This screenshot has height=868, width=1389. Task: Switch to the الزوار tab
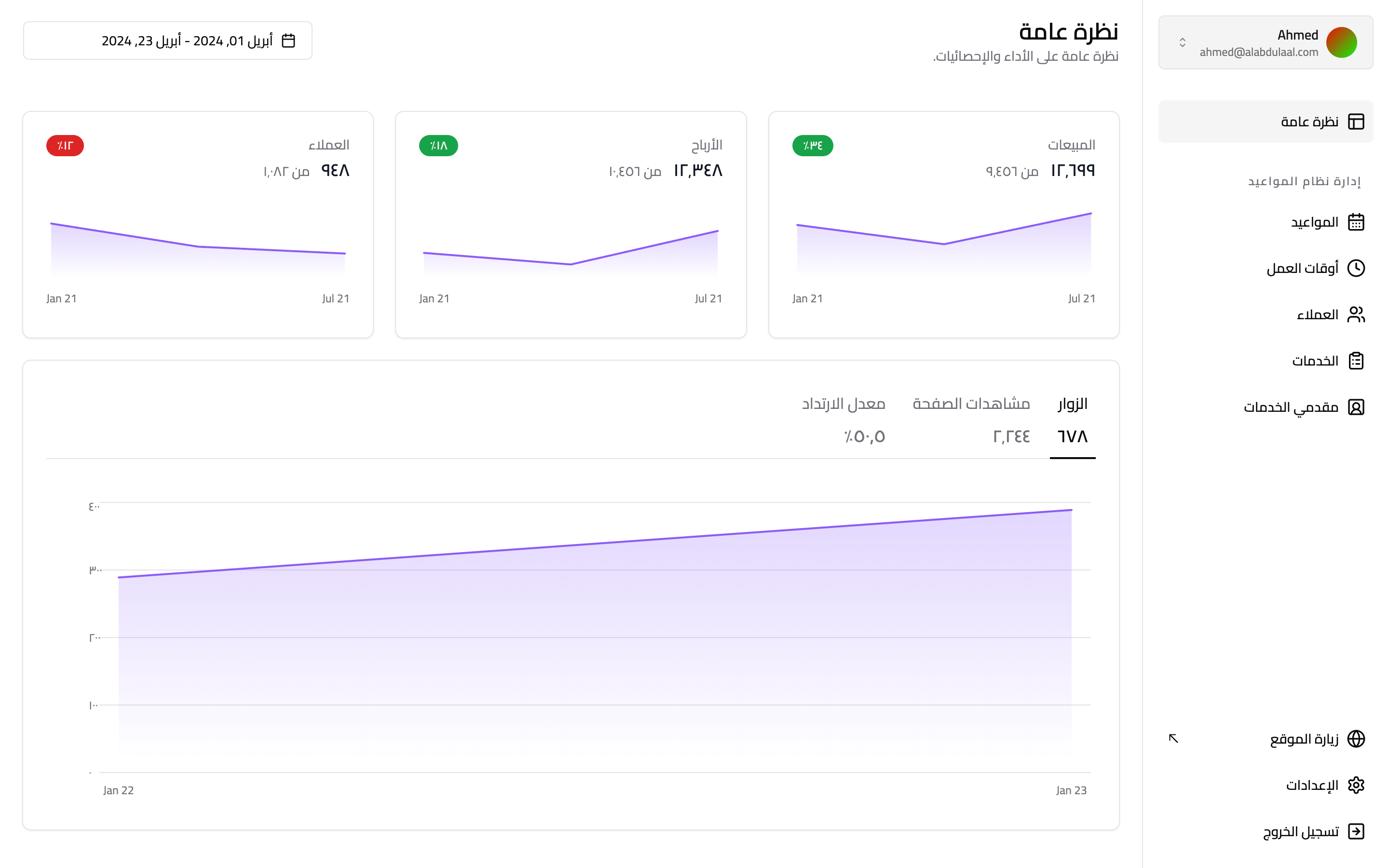[1072, 421]
